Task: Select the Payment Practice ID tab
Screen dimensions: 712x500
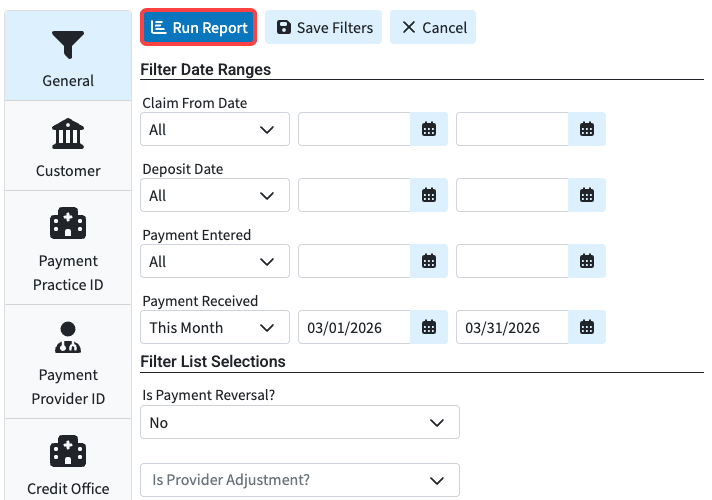Action: [x=68, y=247]
